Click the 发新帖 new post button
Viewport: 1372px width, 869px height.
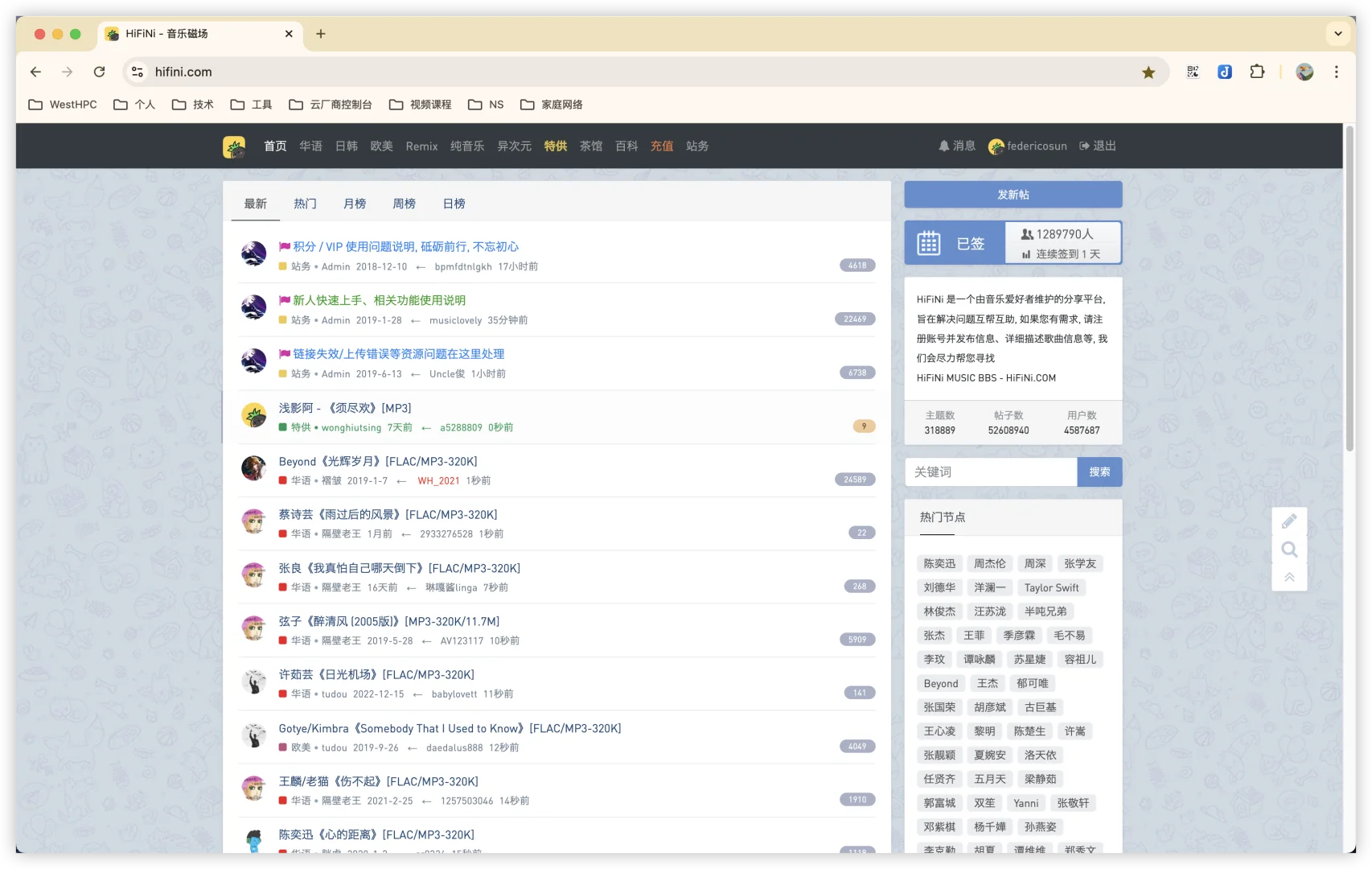(x=1013, y=195)
